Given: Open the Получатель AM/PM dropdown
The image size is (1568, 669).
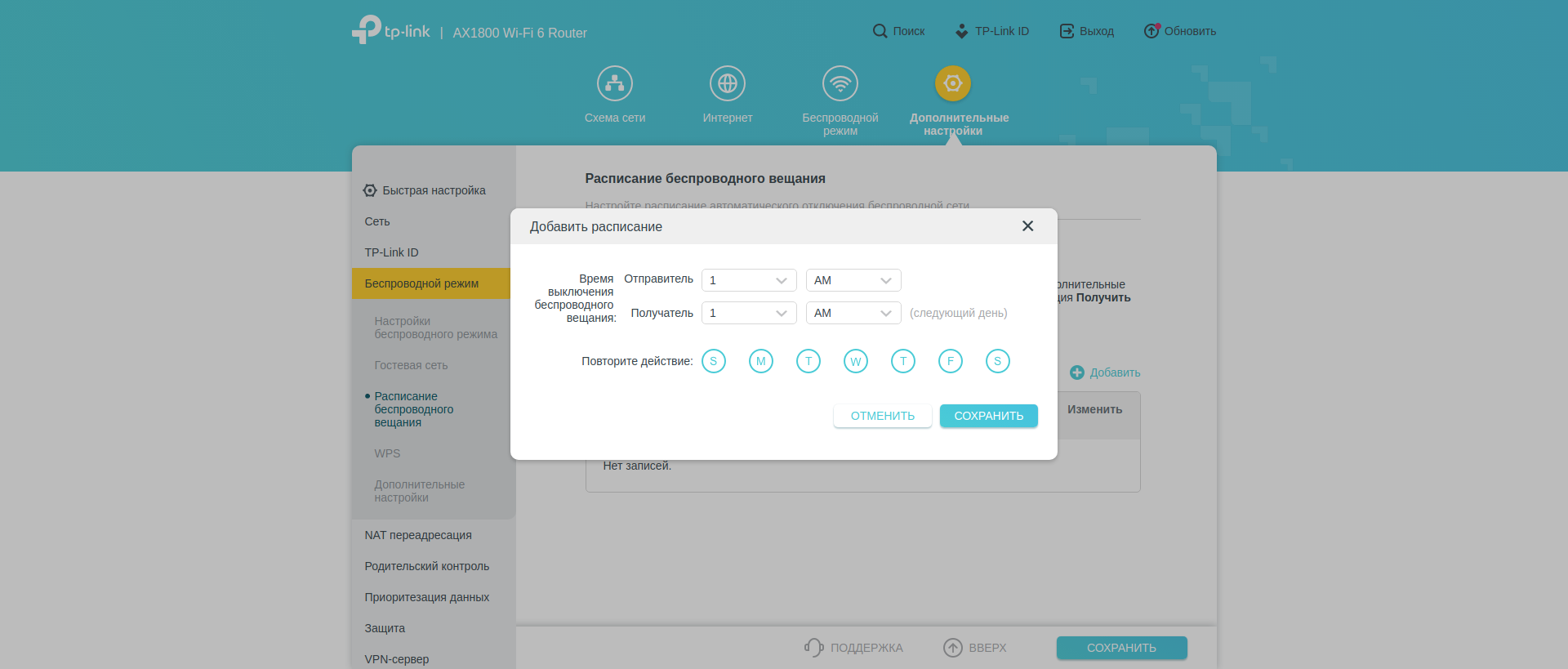Looking at the screenshot, I should [x=853, y=313].
